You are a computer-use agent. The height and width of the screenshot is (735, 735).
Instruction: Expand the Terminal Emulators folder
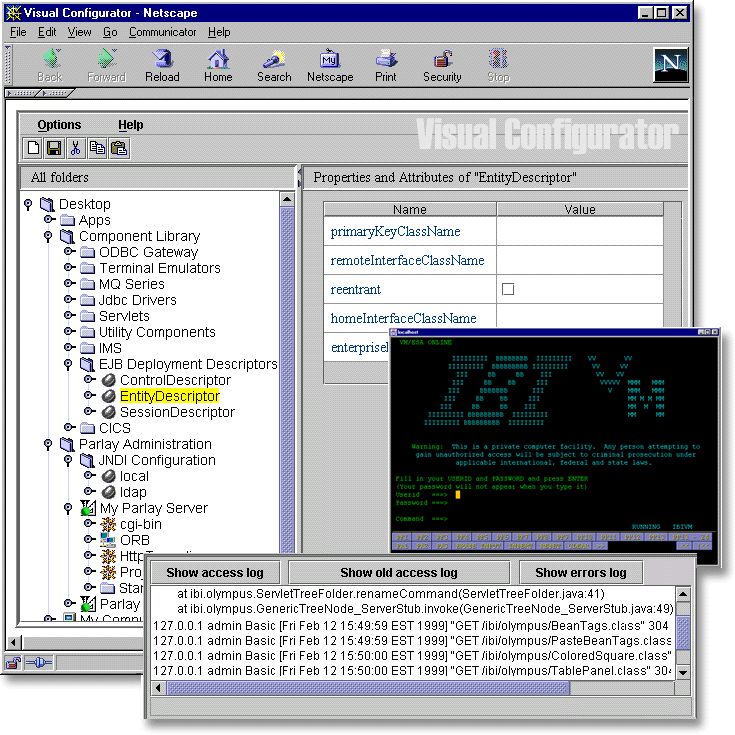click(69, 267)
